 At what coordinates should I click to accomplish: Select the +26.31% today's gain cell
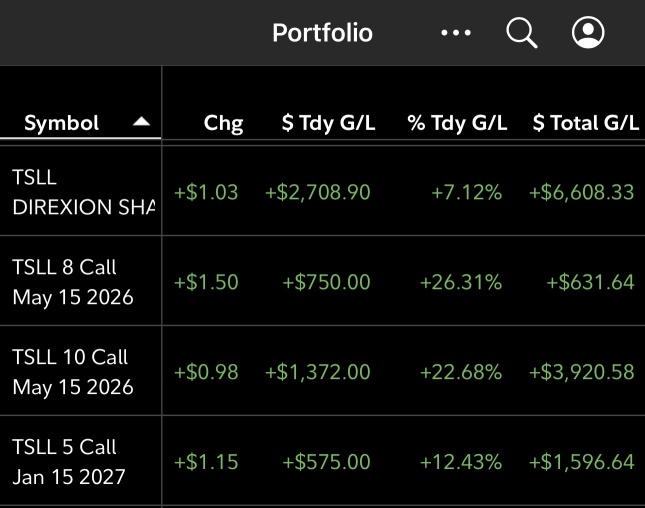pos(461,282)
